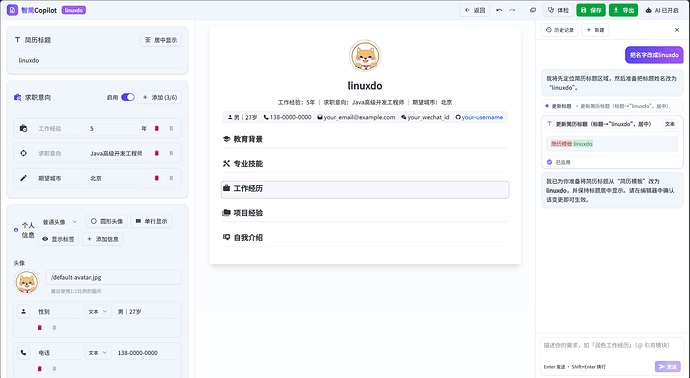Click linuxdo name heading in resume preview
Viewport: 690px width, 378px height.
(365, 86)
